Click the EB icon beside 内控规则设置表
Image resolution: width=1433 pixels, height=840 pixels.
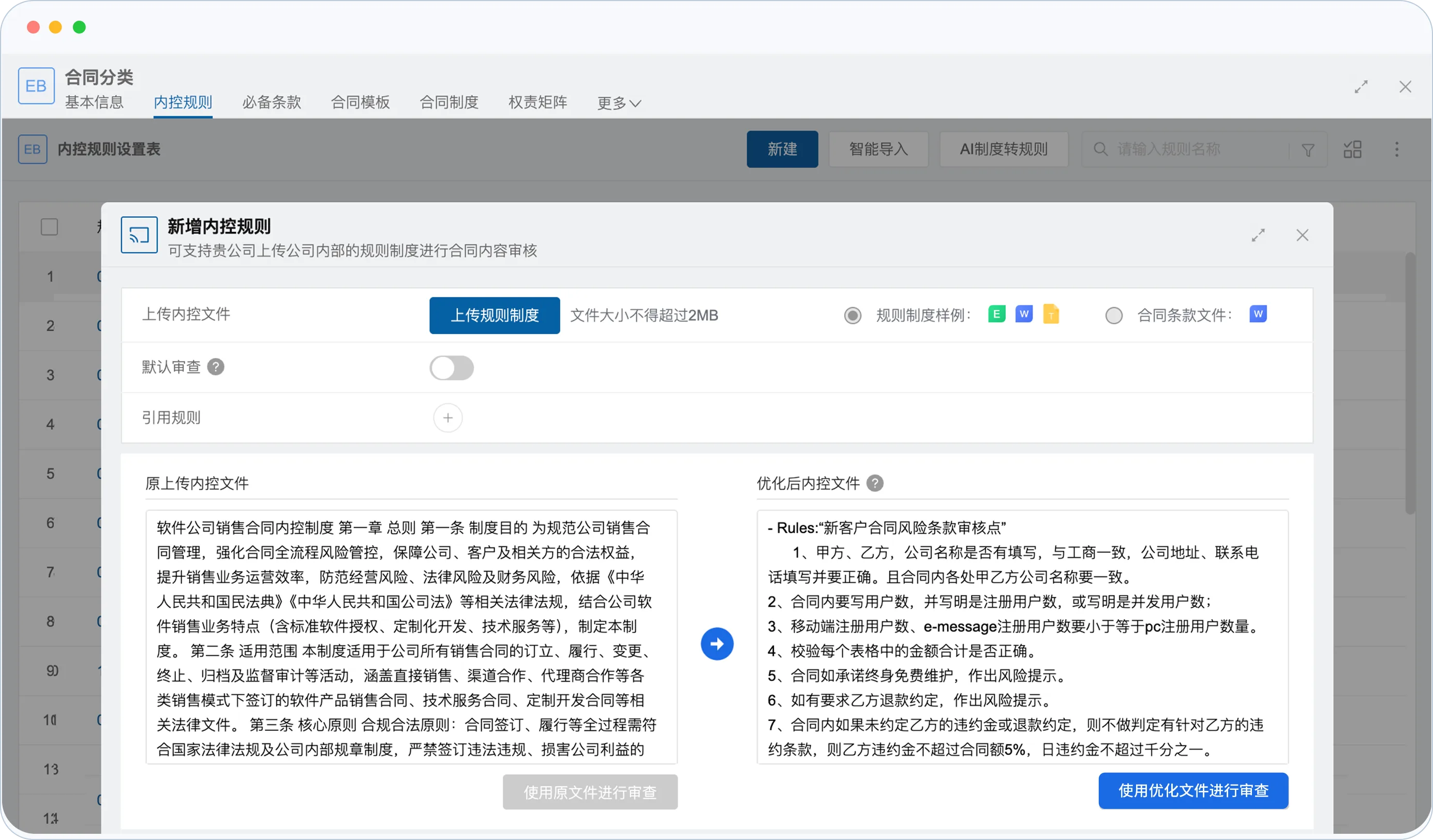click(33, 149)
